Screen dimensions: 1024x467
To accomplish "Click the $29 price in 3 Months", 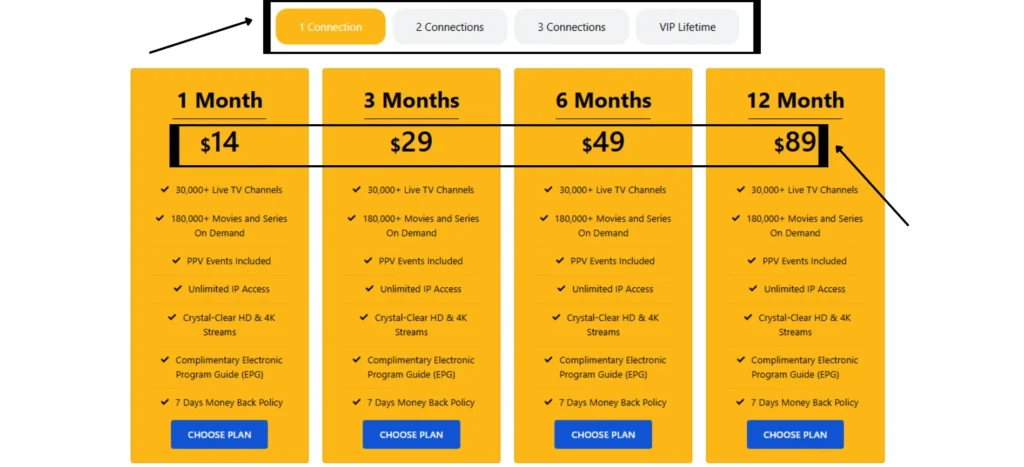I will (411, 143).
